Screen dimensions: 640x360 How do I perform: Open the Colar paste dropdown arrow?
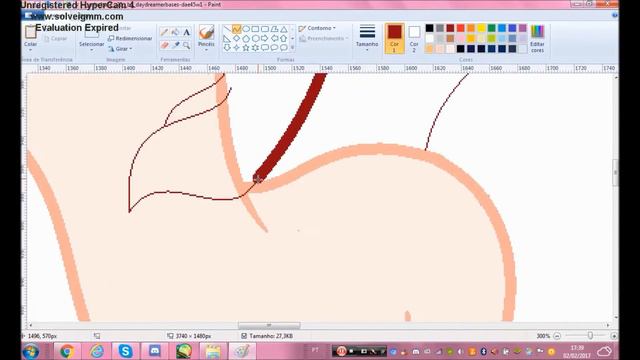(31, 50)
